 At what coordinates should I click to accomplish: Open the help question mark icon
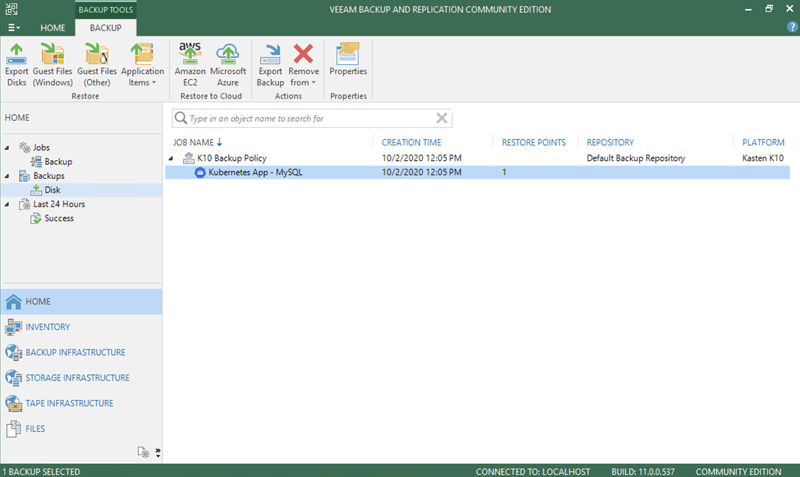(x=792, y=28)
